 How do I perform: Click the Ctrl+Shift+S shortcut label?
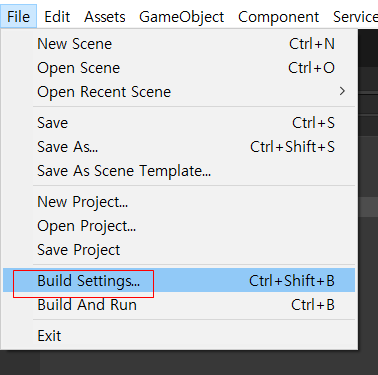pos(292,147)
